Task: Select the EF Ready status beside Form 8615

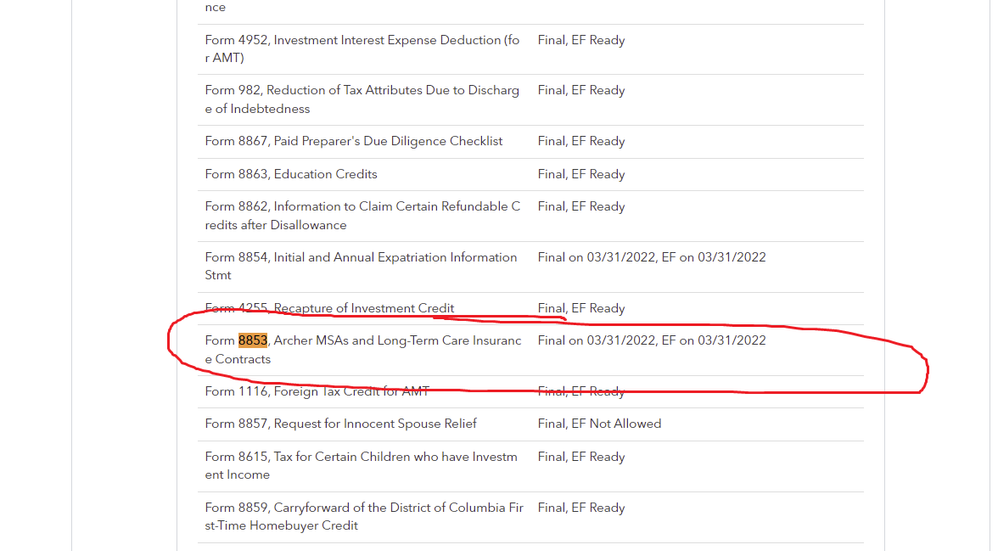Action: coord(581,457)
